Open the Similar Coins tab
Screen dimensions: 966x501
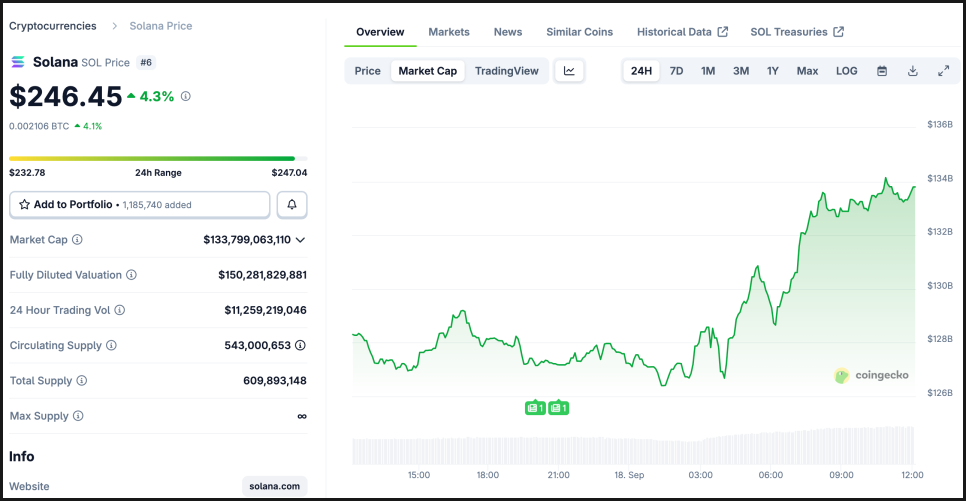click(579, 32)
